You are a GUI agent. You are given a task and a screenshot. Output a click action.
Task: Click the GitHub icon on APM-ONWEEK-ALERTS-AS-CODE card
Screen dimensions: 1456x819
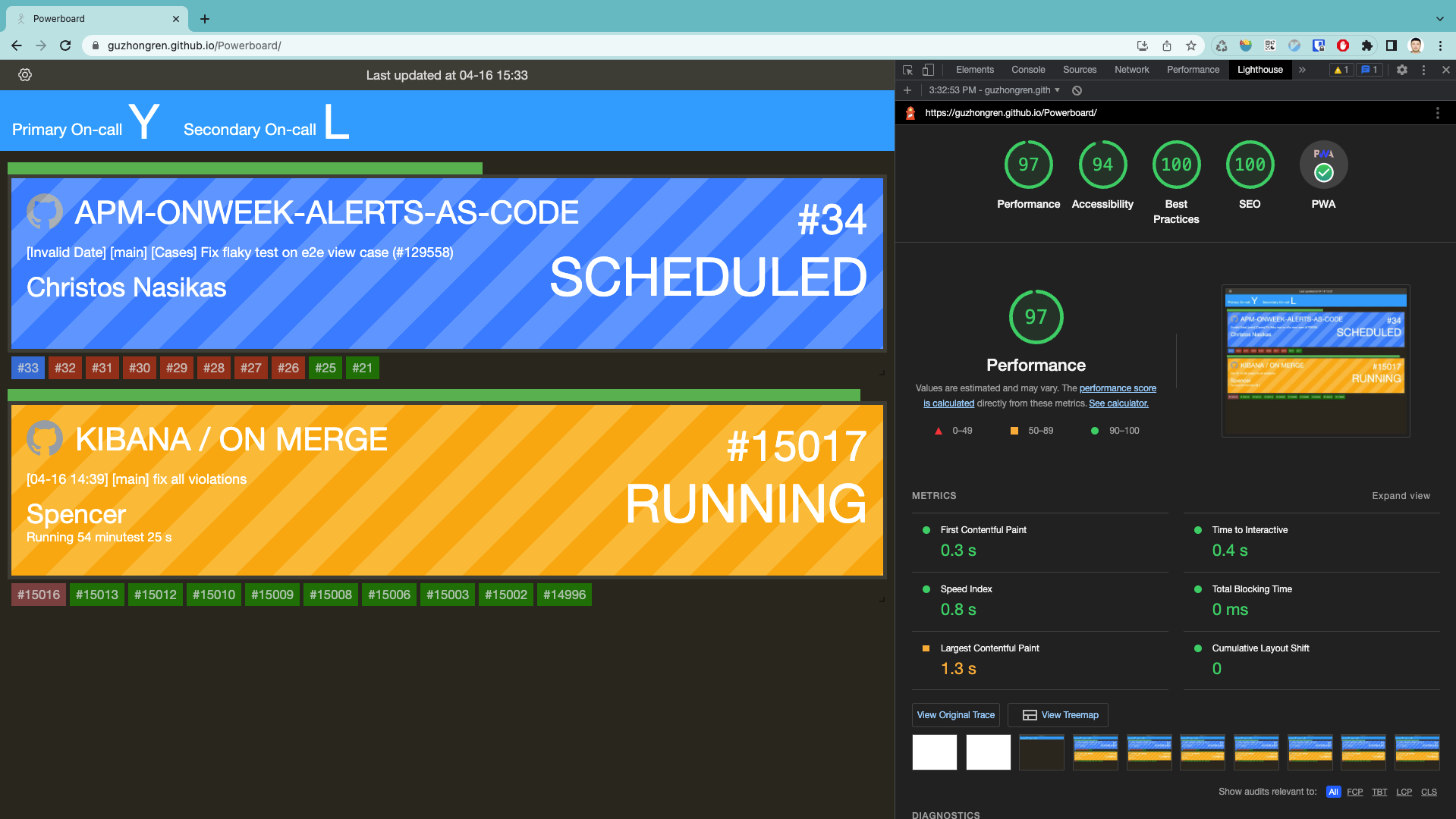tap(45, 212)
